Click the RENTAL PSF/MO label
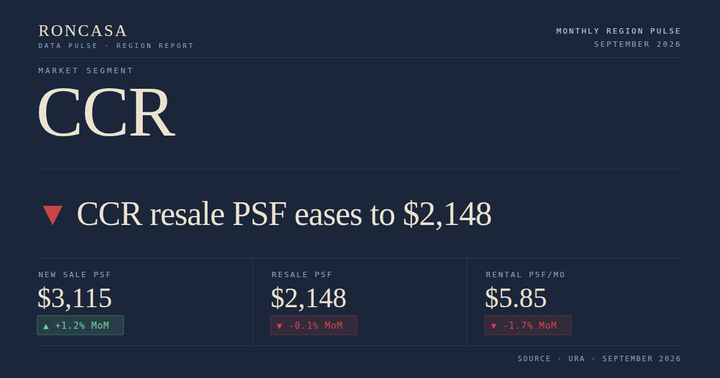Viewport: 720px width, 378px height. pyautogui.click(x=525, y=275)
